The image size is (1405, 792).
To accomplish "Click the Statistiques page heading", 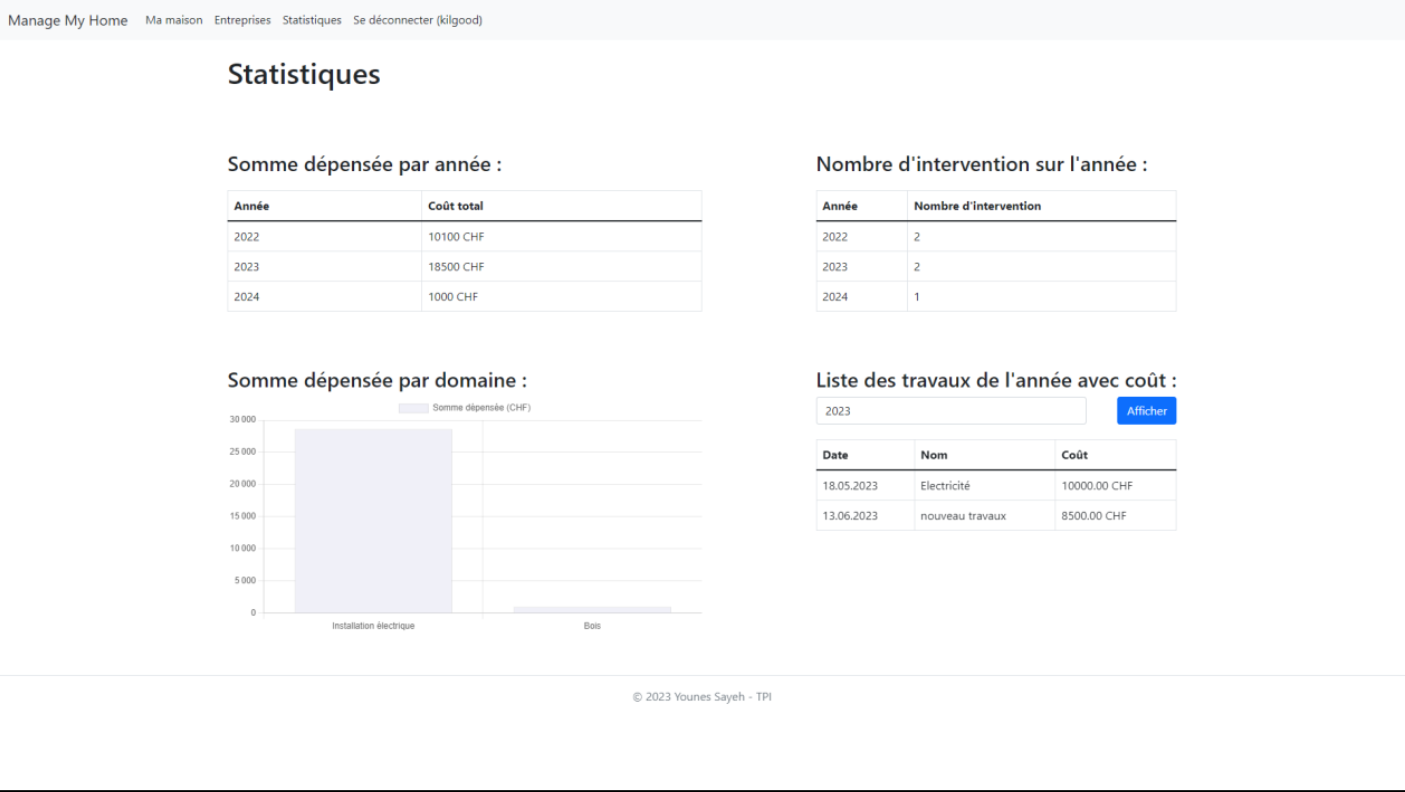I will point(304,74).
